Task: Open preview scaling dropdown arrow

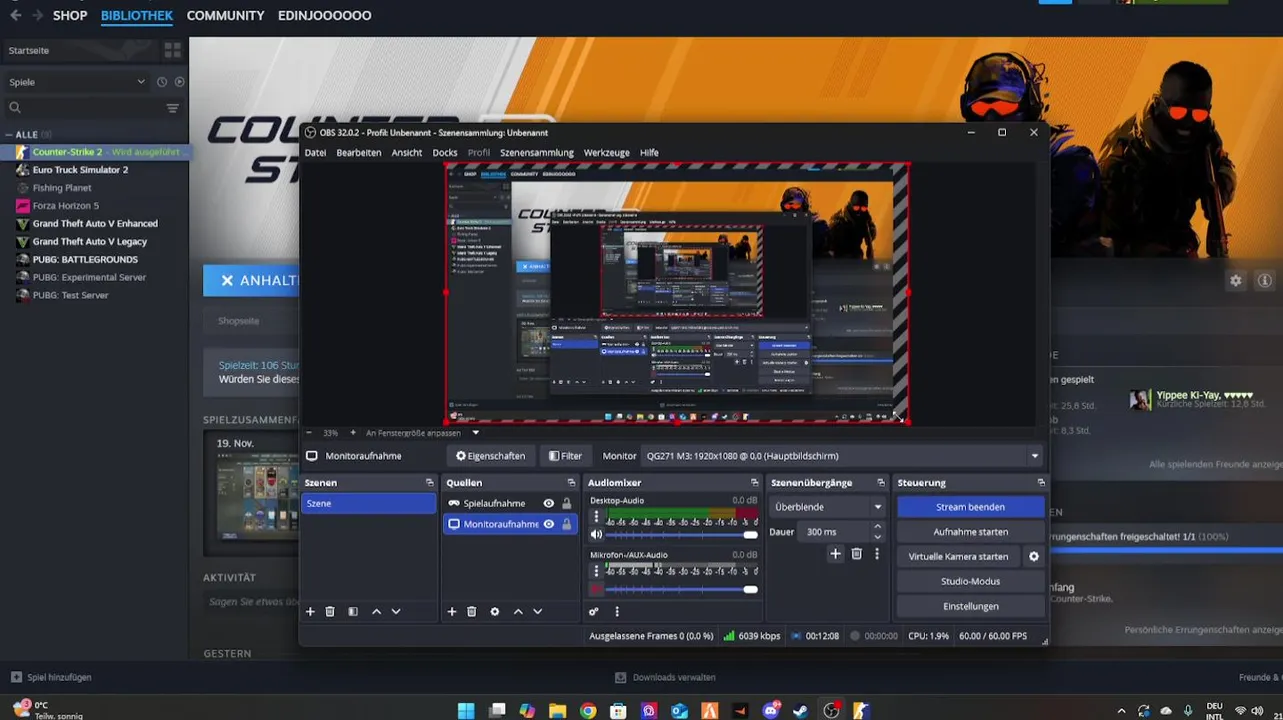Action: 476,433
